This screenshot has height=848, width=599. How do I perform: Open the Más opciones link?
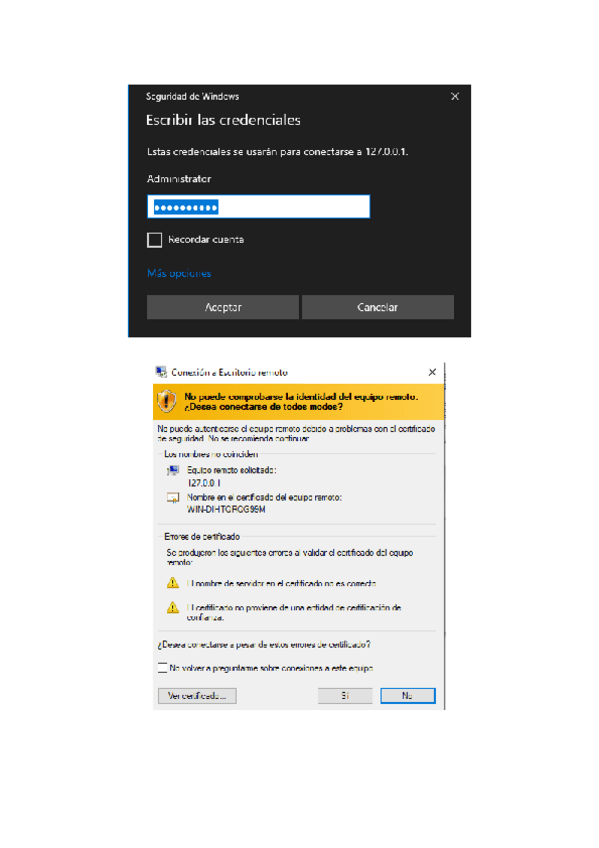click(179, 273)
